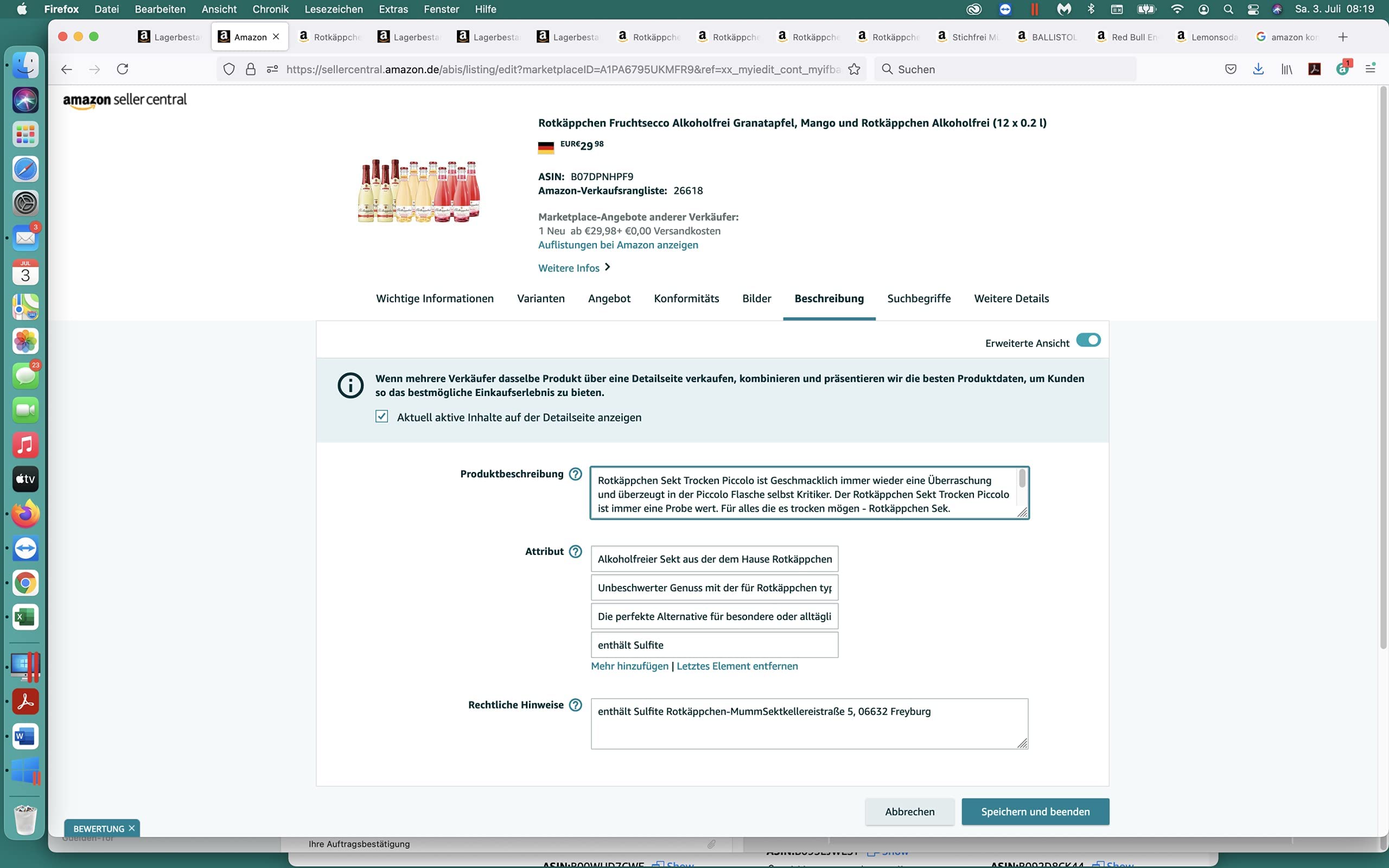Open Microsoft Excel from the Dock
Viewport: 1389px width, 868px height.
(x=26, y=617)
